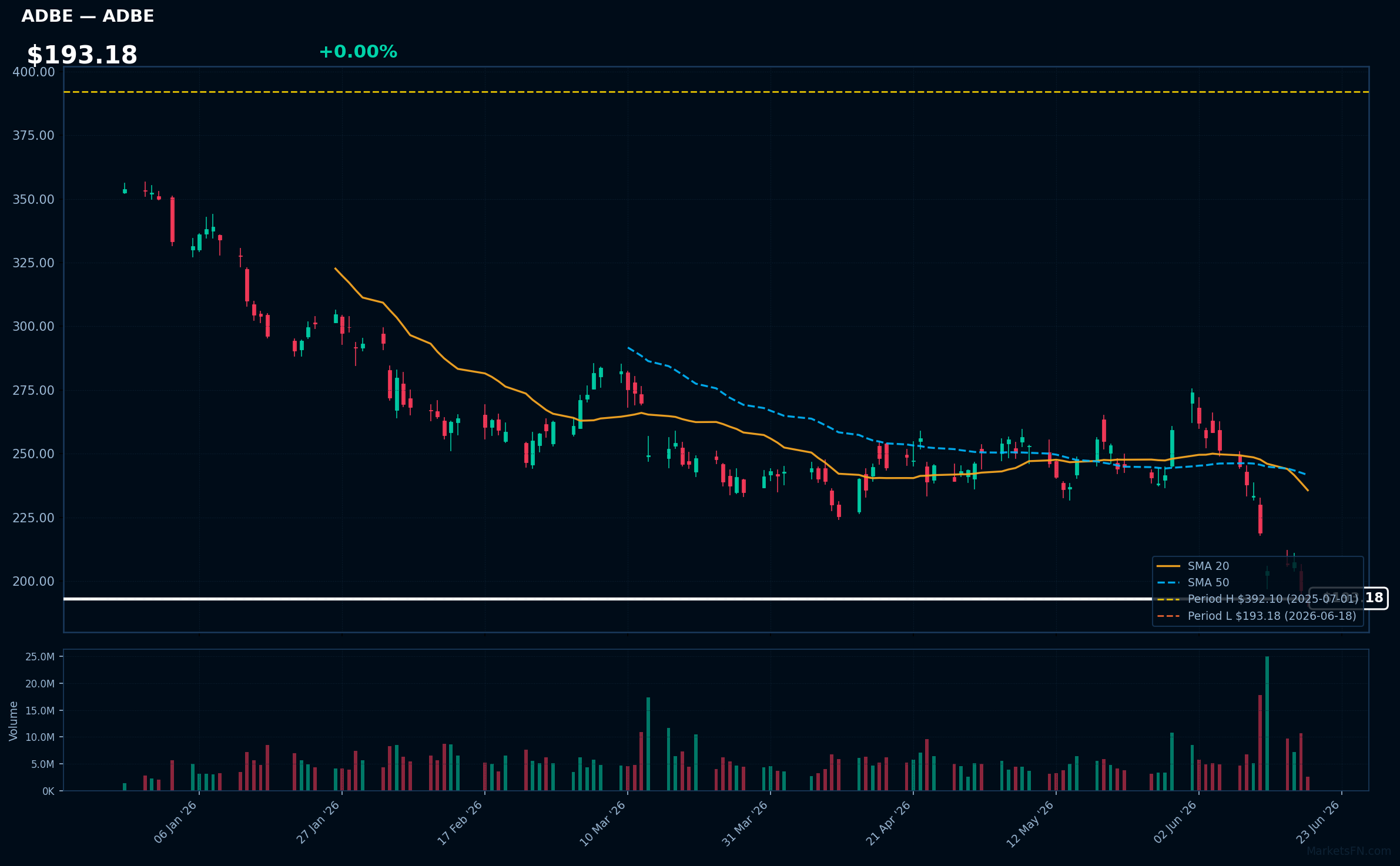Click the 27 Jan '26 date label
1400x866 pixels.
pos(318,823)
